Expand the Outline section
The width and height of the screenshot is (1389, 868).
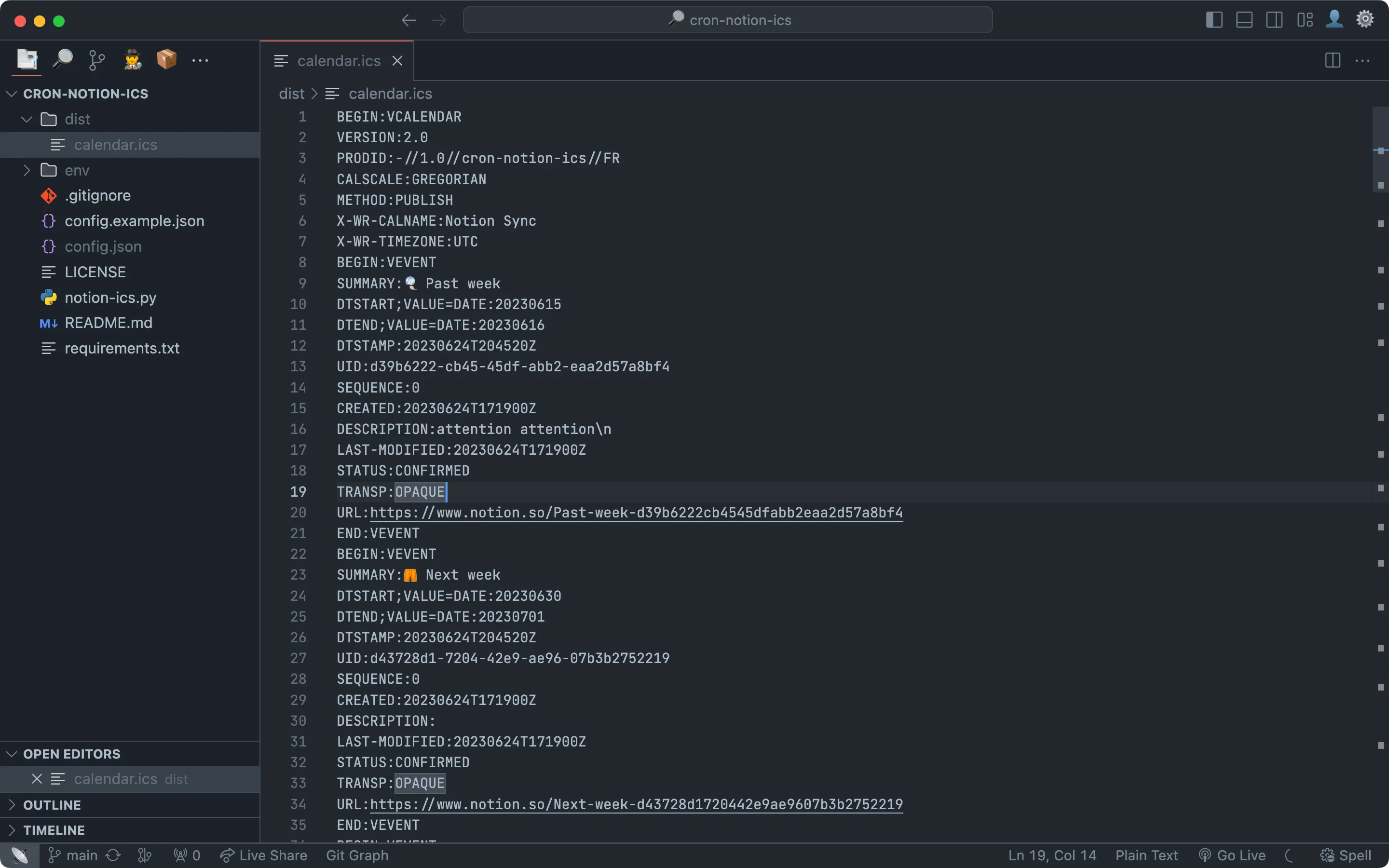(130, 805)
